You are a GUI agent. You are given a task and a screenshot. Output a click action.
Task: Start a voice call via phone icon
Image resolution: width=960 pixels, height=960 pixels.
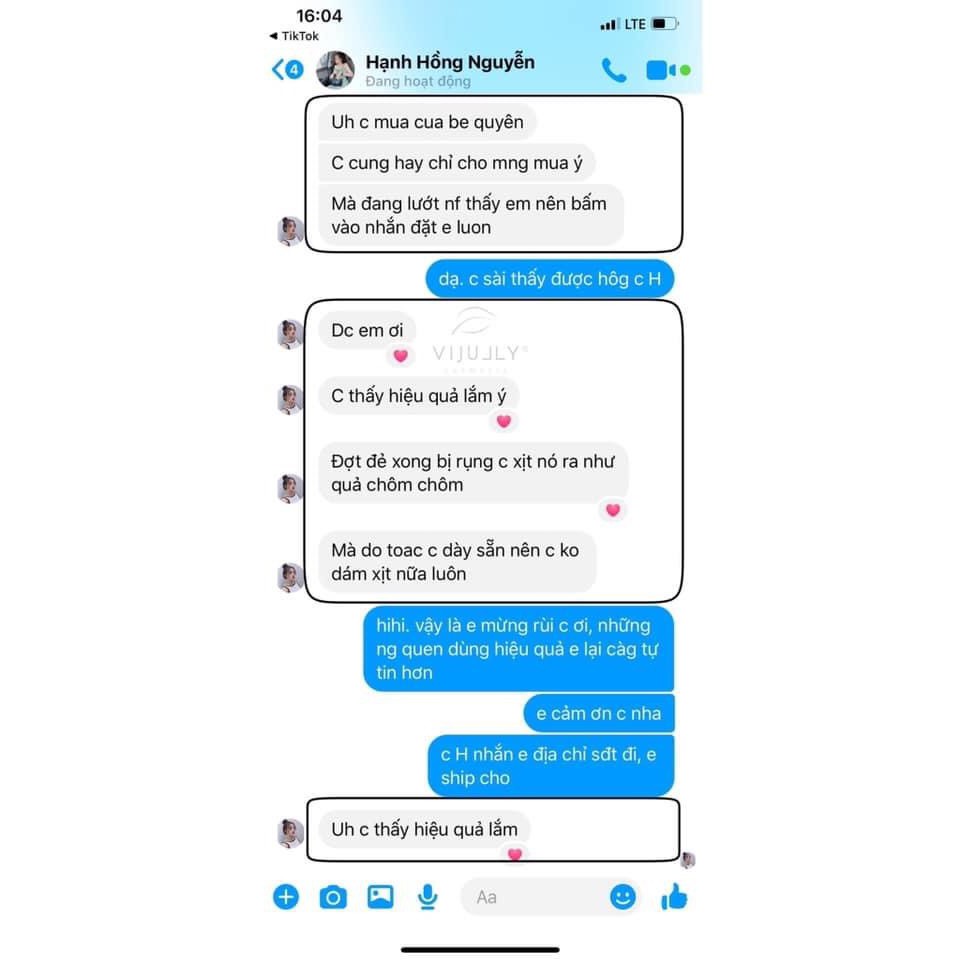click(613, 70)
